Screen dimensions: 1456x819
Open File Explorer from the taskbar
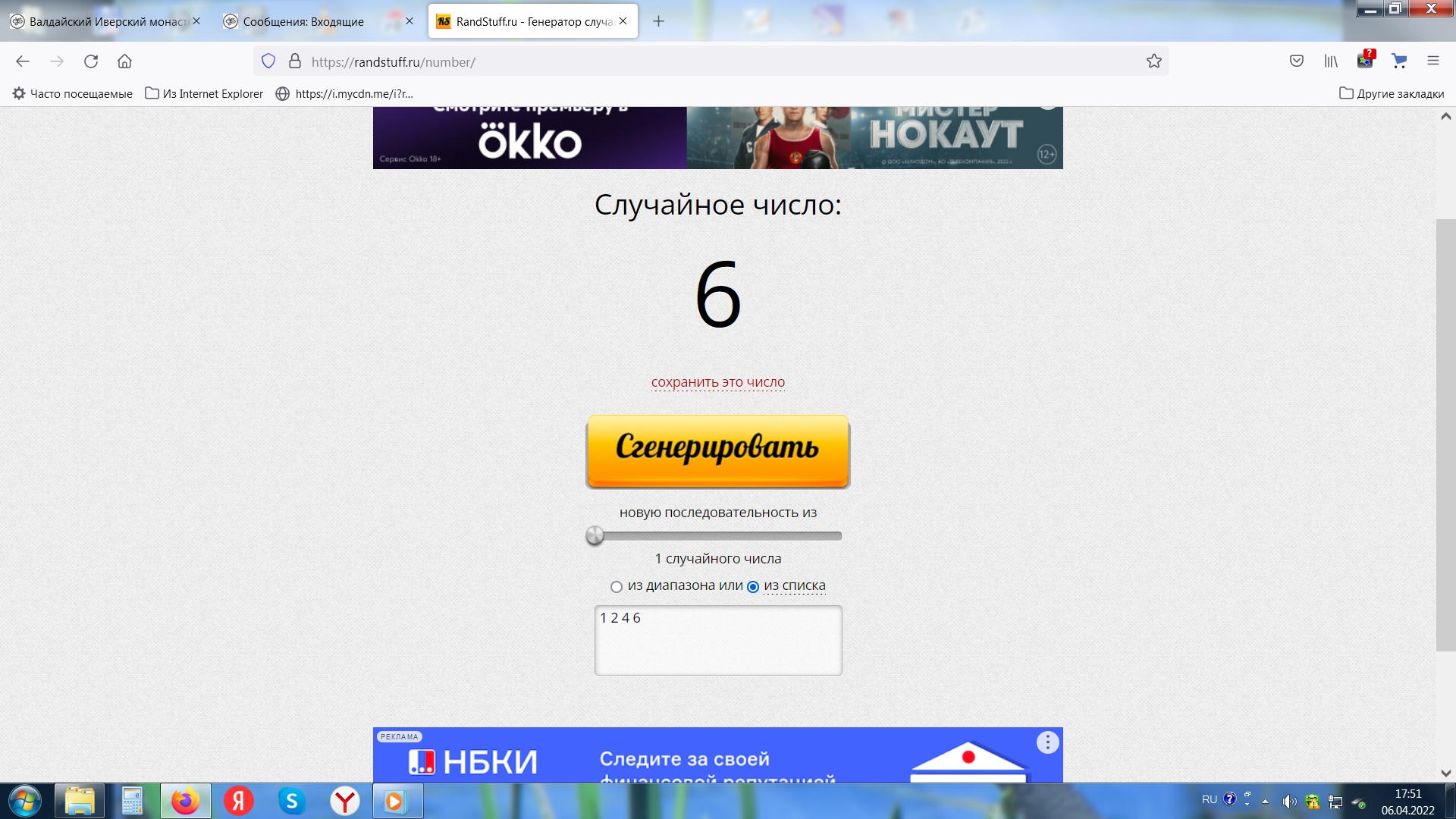[x=80, y=801]
